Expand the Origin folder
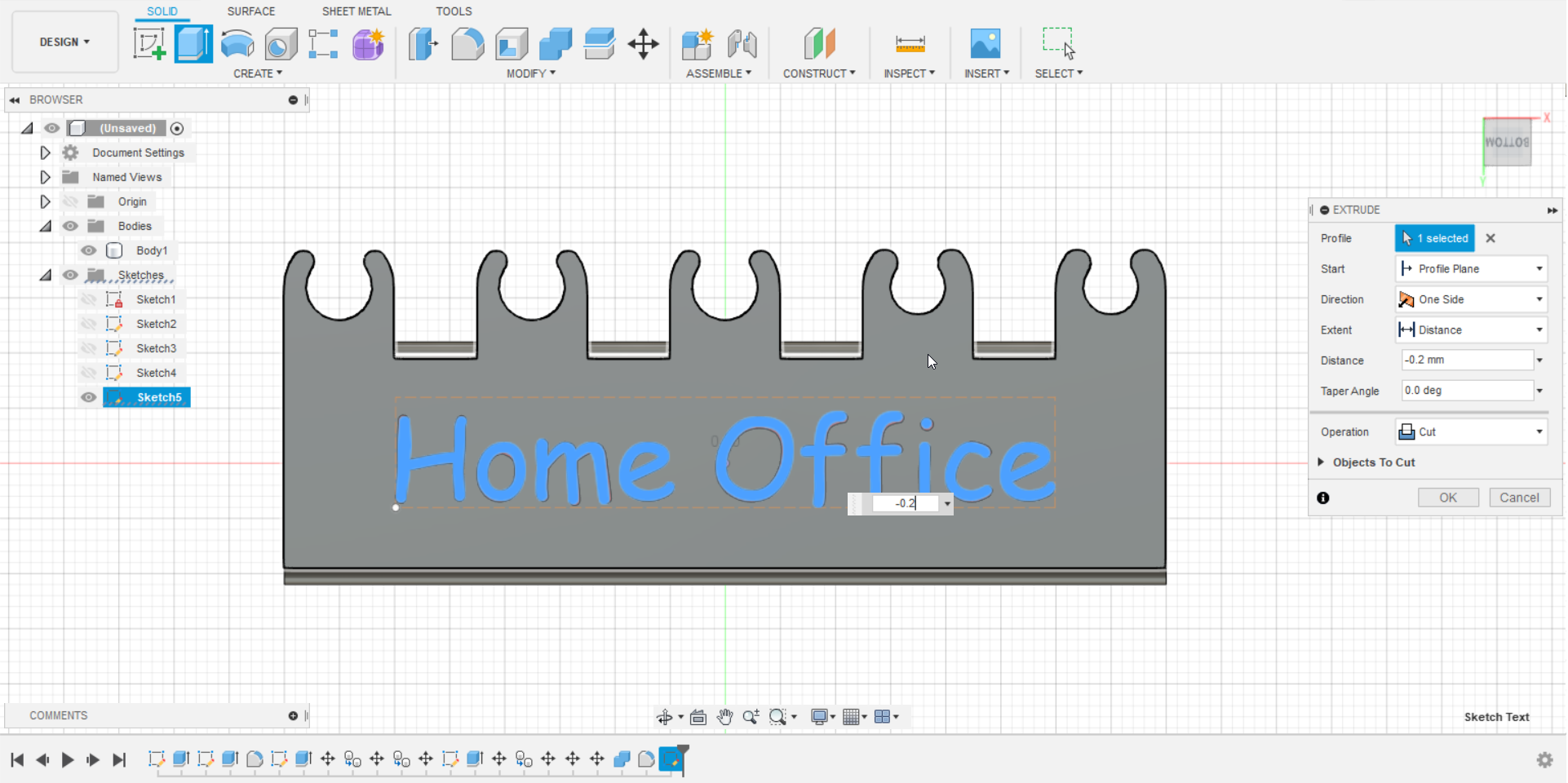This screenshot has height=783, width=1568. click(x=45, y=201)
